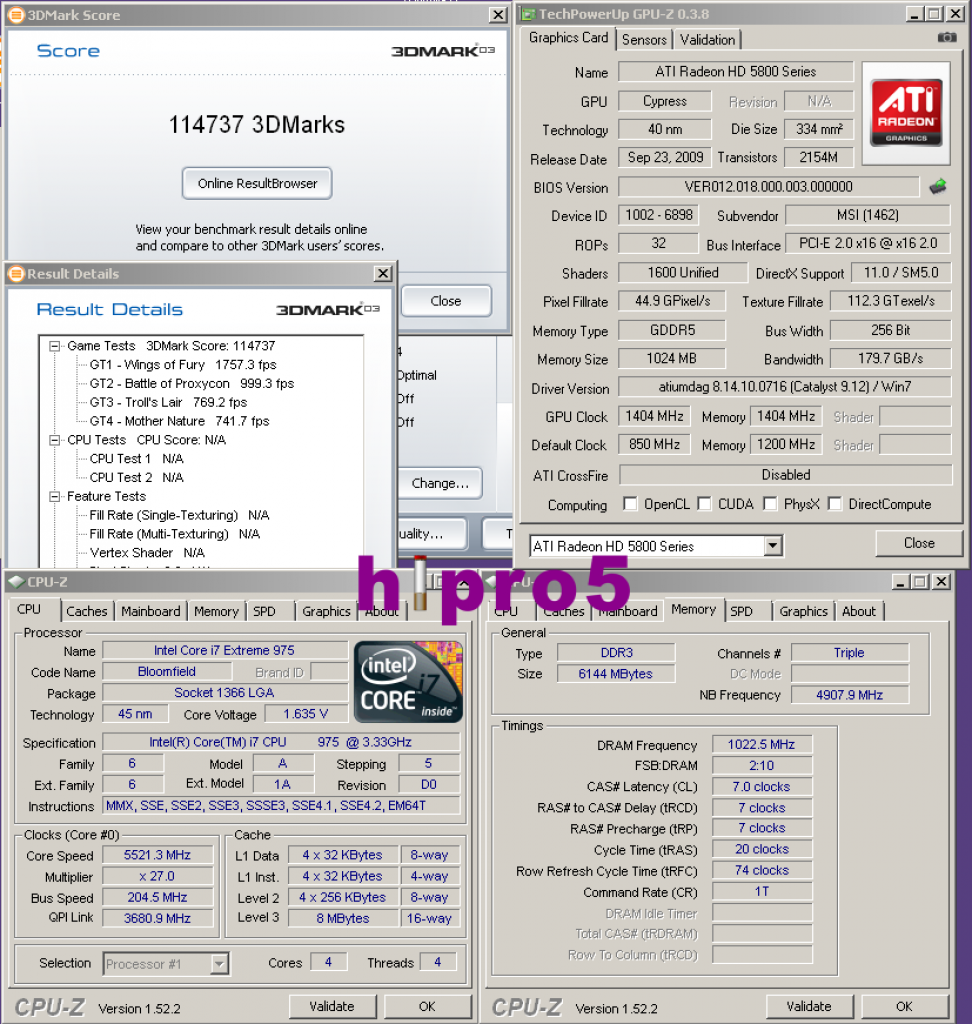Click the GPU-Z title bar icon

[528, 14]
